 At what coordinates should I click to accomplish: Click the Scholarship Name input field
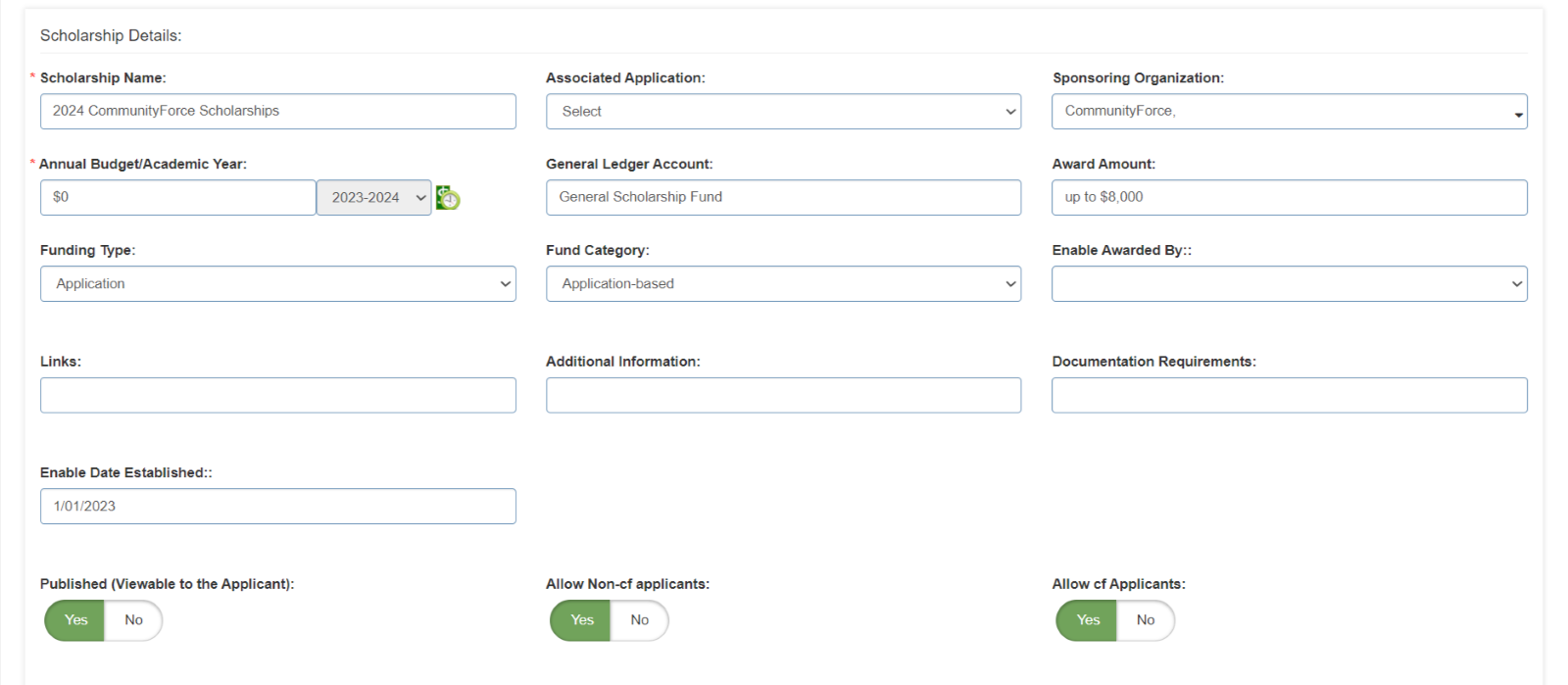277,112
